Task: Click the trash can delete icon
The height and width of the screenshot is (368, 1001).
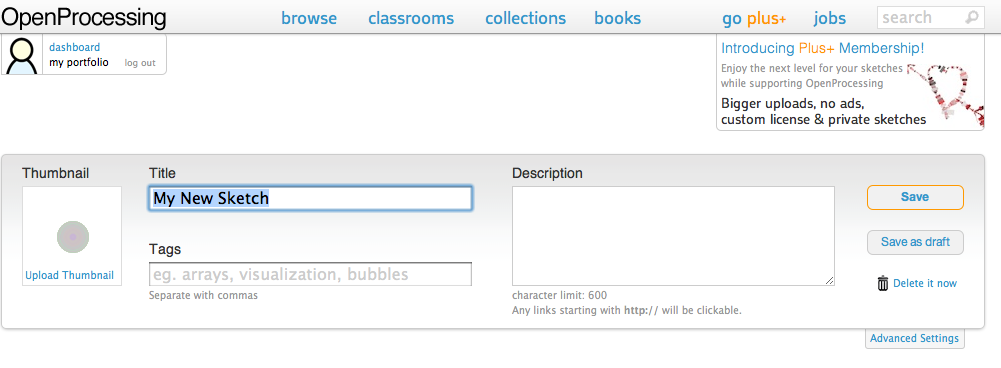Action: coord(883,283)
